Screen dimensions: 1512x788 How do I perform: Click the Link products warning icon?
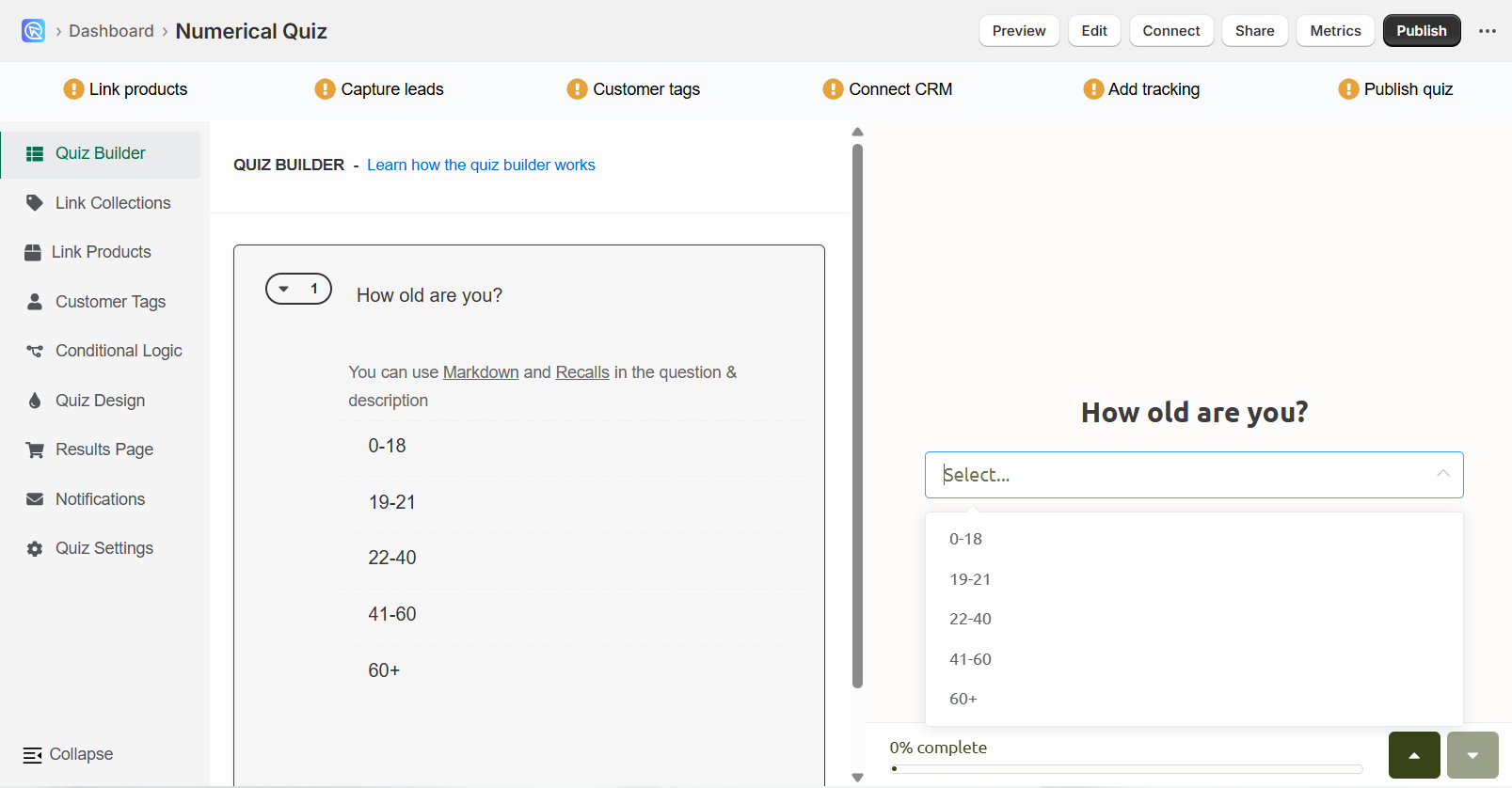[73, 89]
